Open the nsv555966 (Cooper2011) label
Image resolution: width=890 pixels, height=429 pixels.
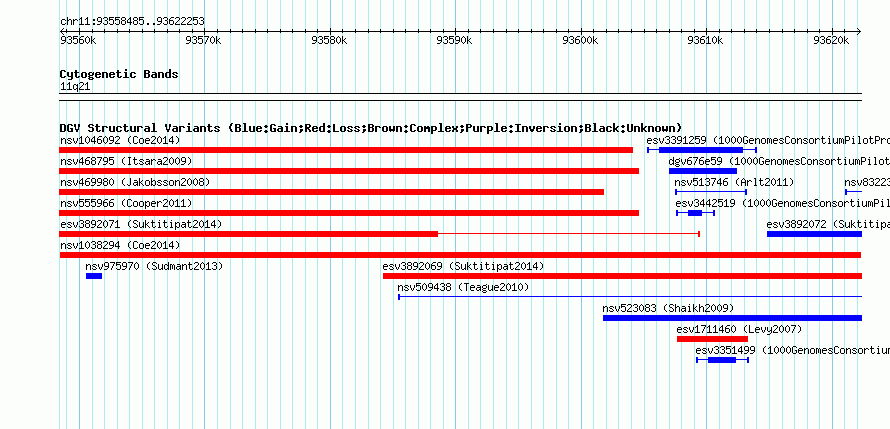(x=126, y=203)
